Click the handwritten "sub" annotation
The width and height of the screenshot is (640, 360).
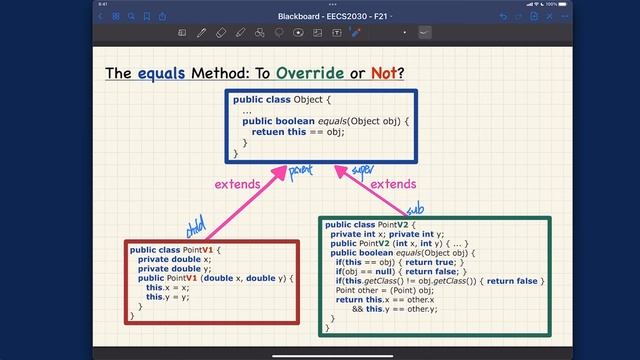[416, 209]
